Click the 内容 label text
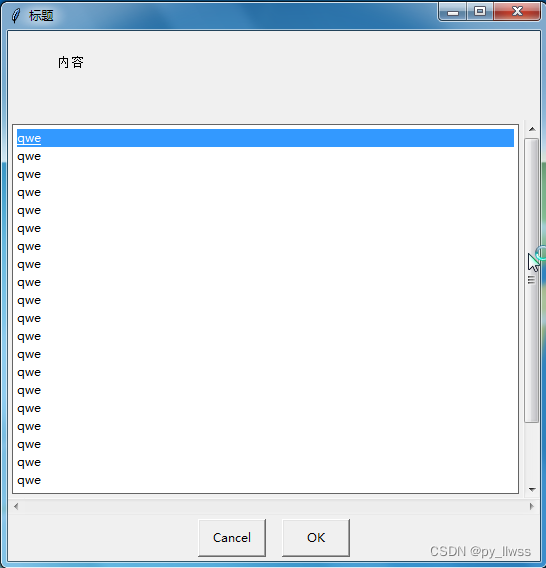Viewport: 546px width, 568px height. (x=71, y=62)
